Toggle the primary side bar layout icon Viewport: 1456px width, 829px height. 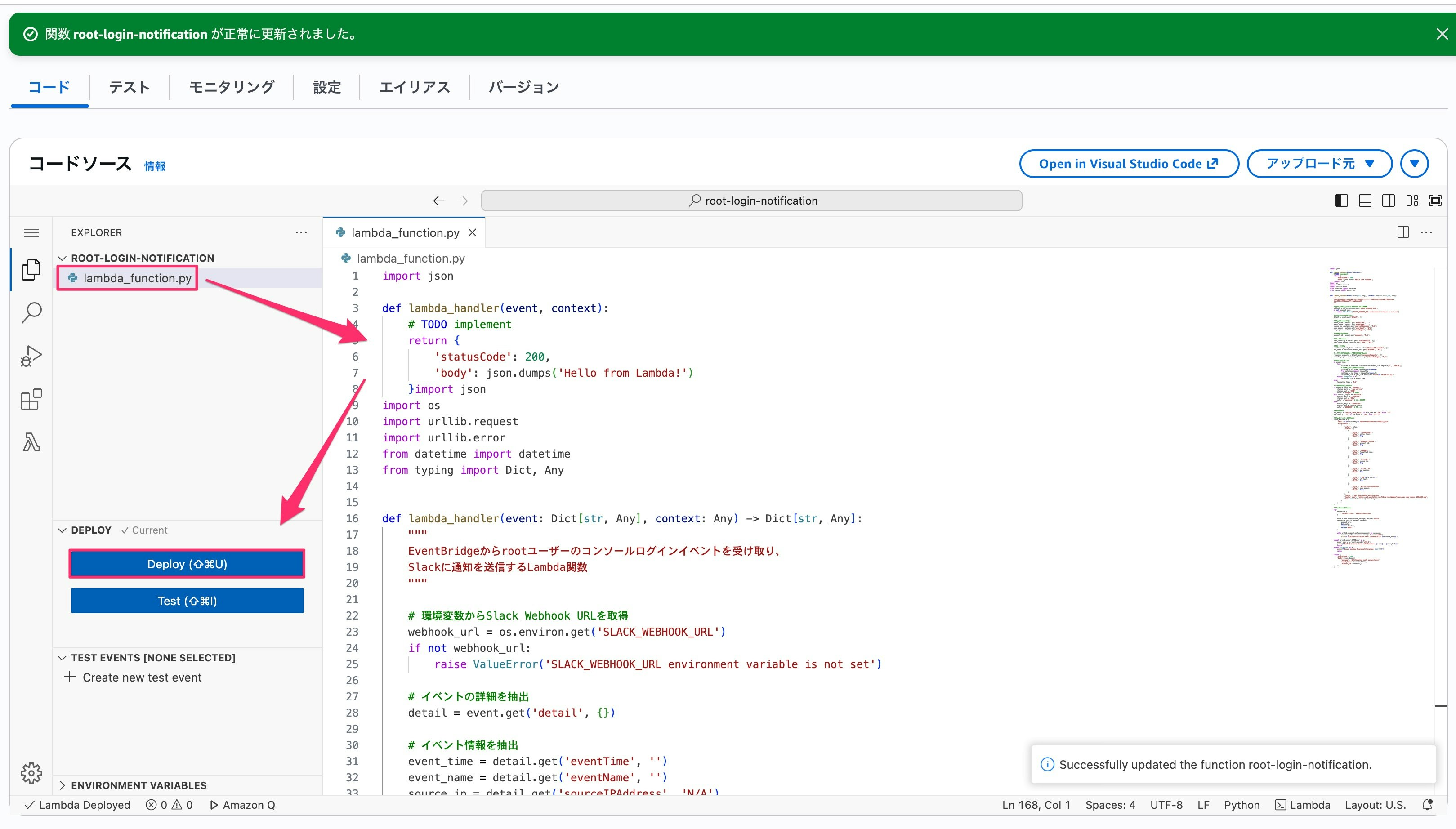point(1341,201)
